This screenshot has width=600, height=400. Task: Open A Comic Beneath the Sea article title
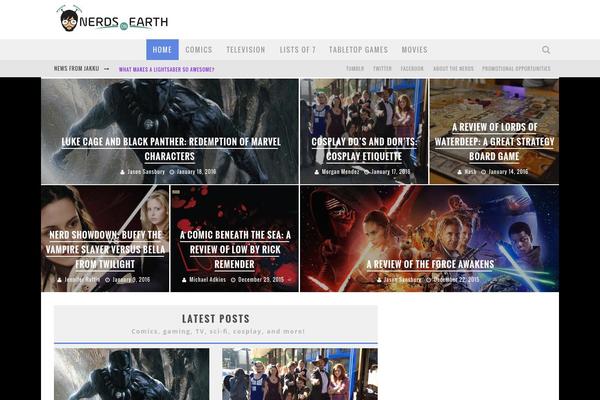tap(235, 249)
